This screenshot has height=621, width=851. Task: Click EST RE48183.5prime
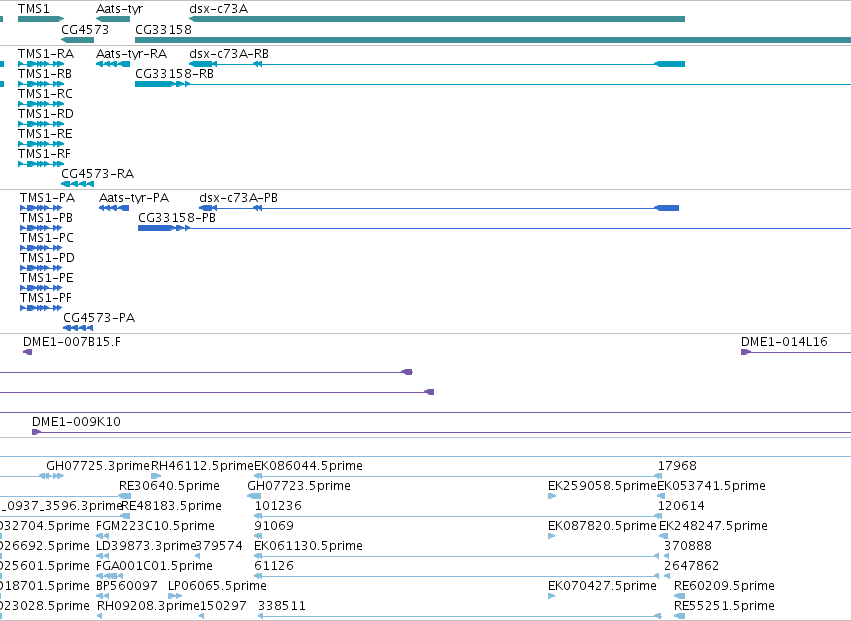[172, 506]
